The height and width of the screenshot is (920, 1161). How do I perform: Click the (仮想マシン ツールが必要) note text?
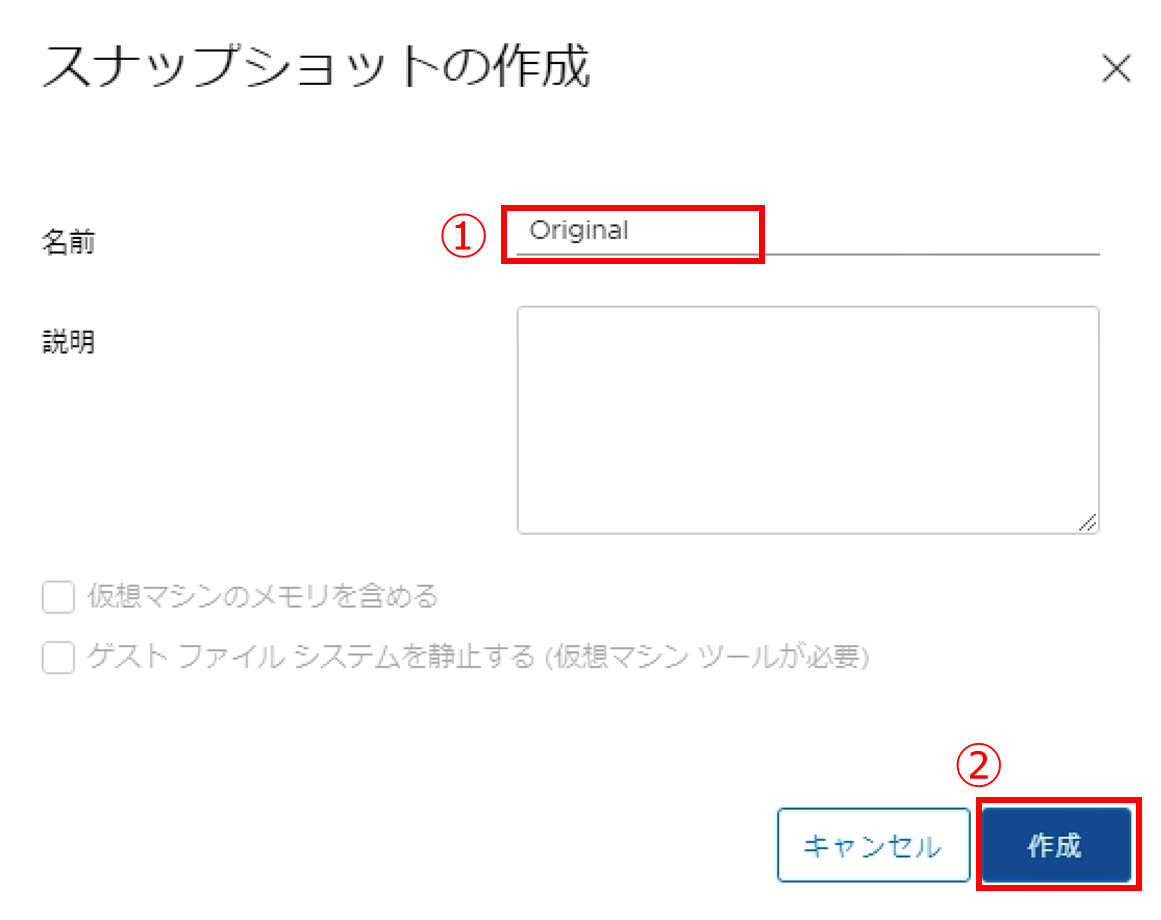pyautogui.click(x=708, y=657)
